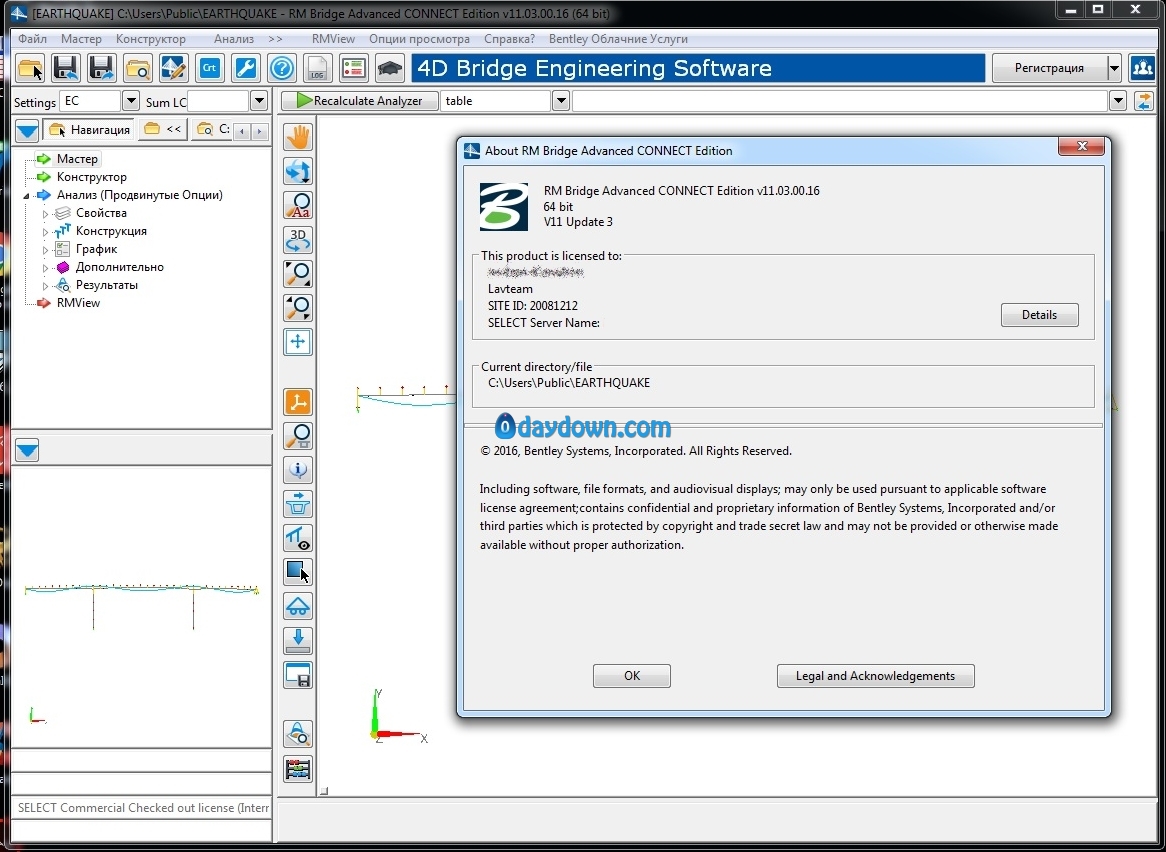
Task: Click the users icon next to Регистрация
Action: [1142, 68]
